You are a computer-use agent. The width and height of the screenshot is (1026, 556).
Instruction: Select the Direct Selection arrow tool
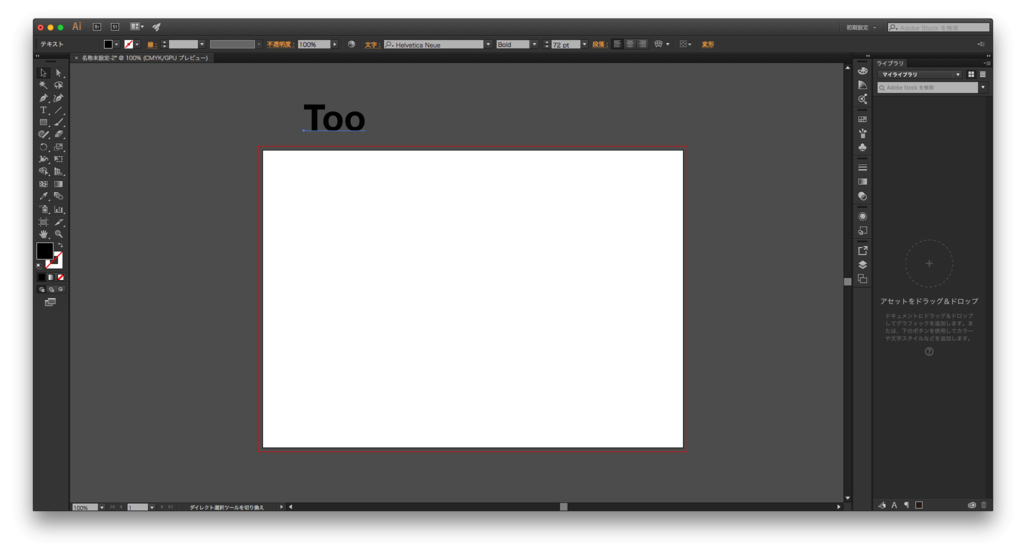pos(59,73)
